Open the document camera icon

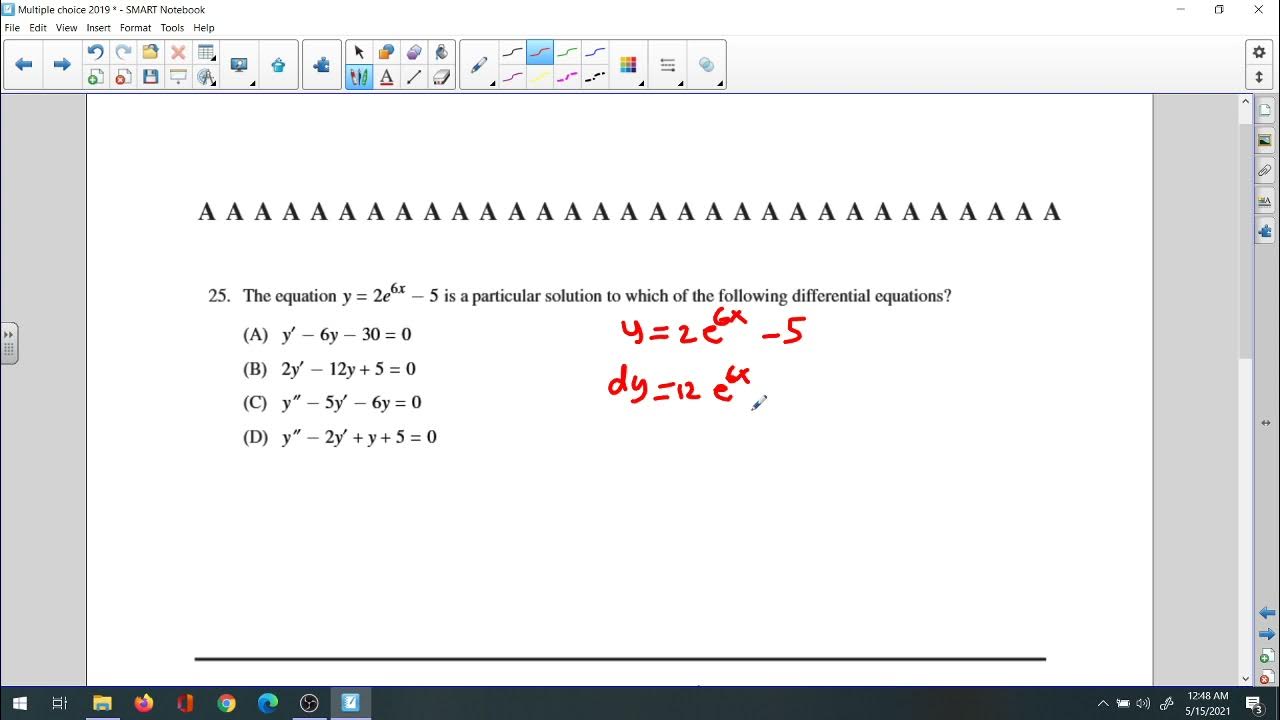tap(278, 65)
